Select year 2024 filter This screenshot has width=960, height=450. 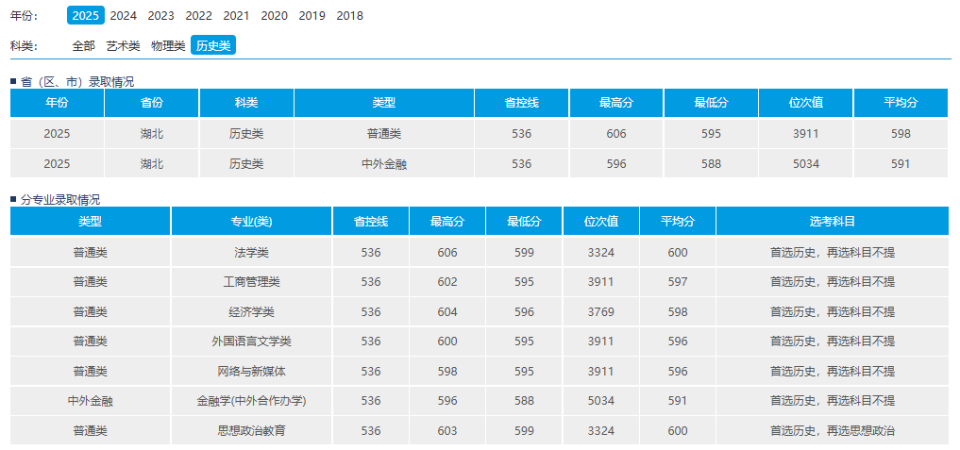point(123,16)
